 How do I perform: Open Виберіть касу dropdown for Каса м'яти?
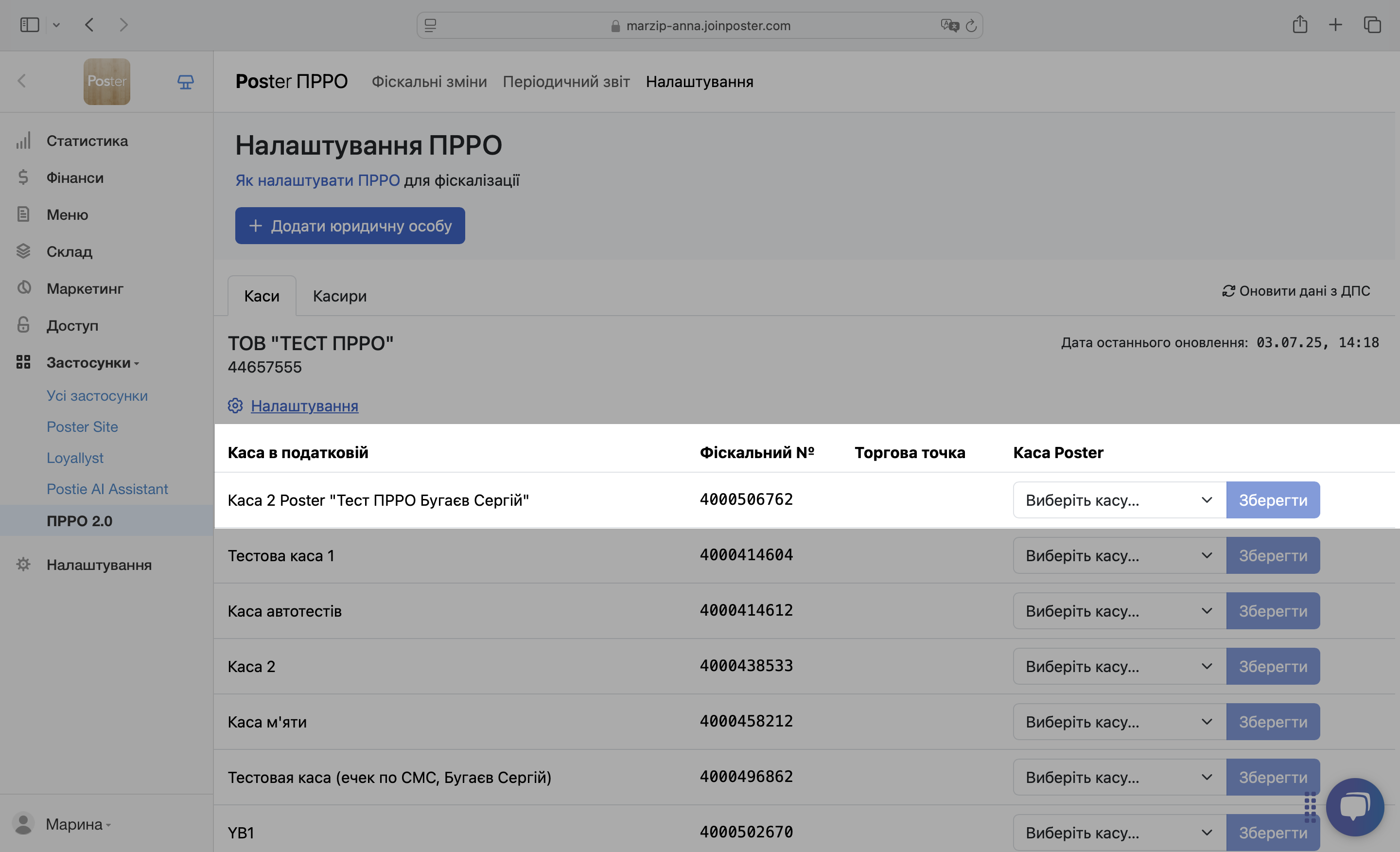1120,721
